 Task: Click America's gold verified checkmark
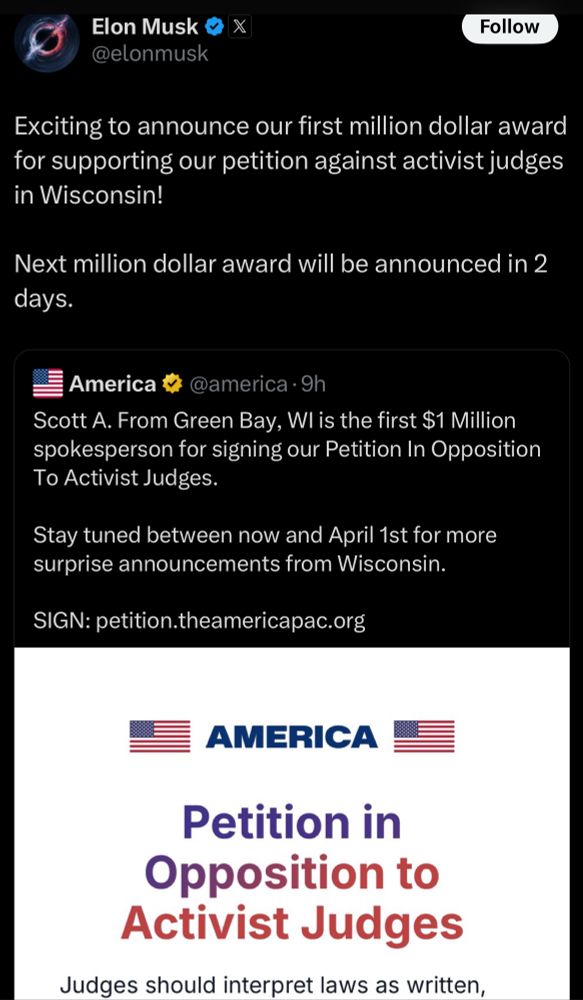173,383
